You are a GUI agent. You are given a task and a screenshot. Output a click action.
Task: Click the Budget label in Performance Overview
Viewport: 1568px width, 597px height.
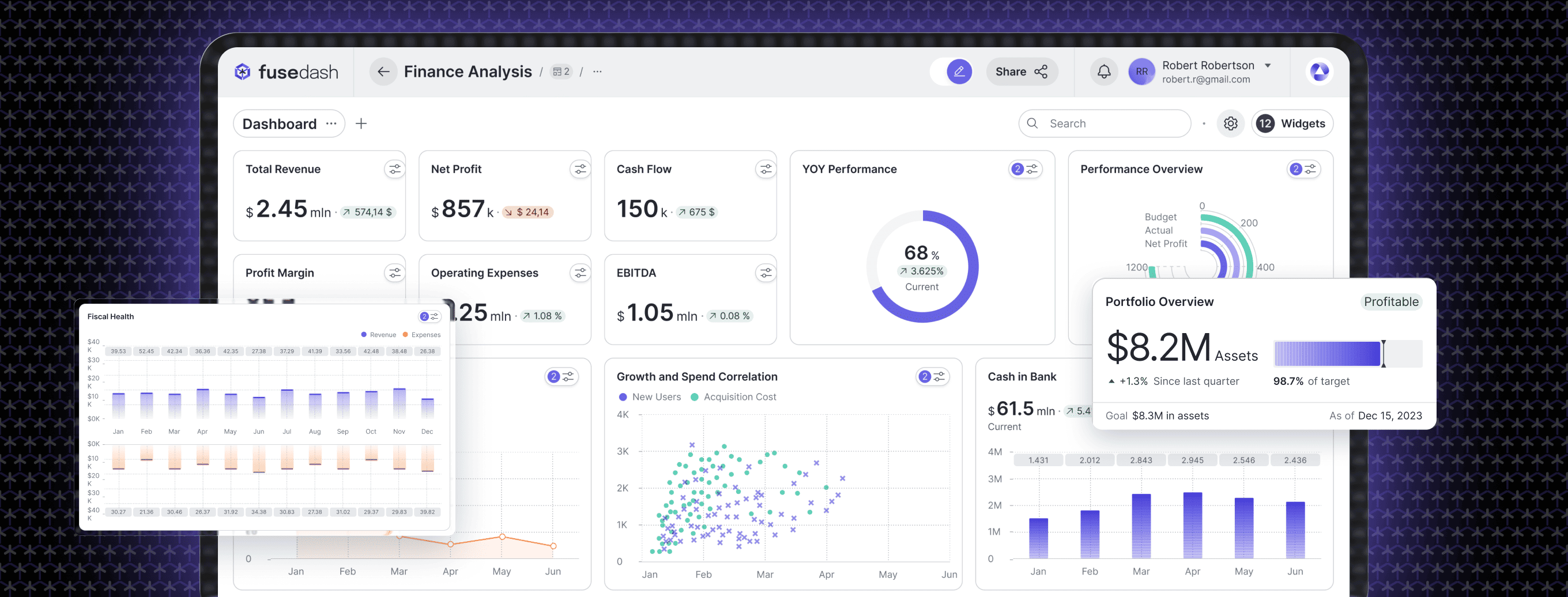pyautogui.click(x=1160, y=217)
